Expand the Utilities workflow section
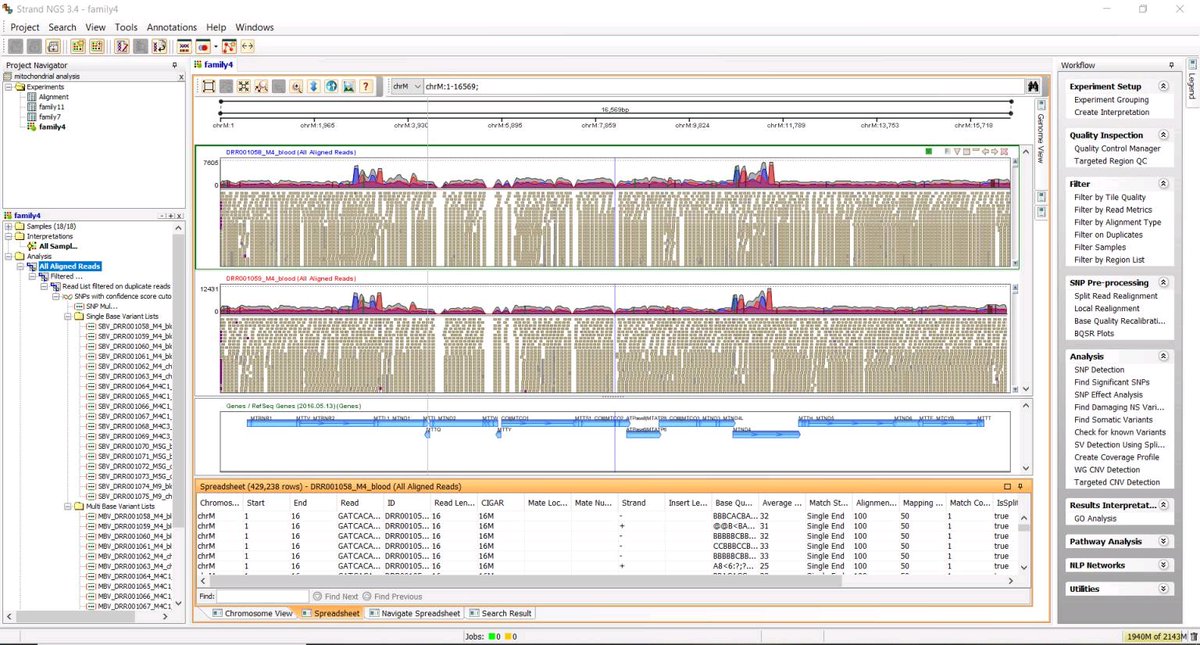This screenshot has height=645, width=1200. (x=1164, y=589)
